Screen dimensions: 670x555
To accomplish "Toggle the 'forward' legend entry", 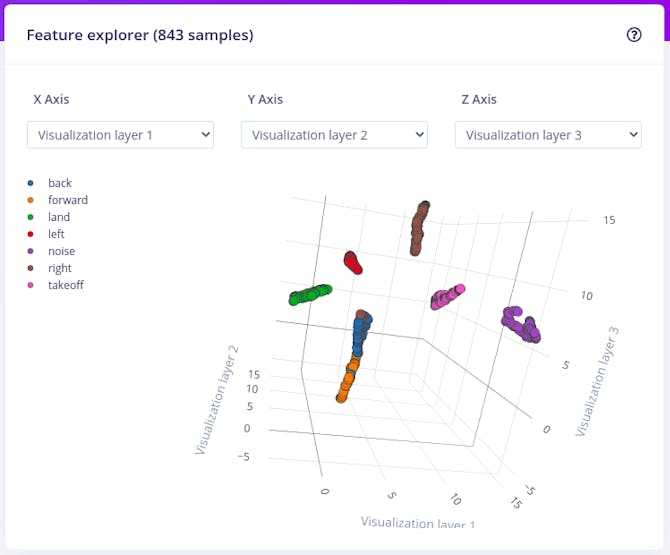I will tap(68, 200).
